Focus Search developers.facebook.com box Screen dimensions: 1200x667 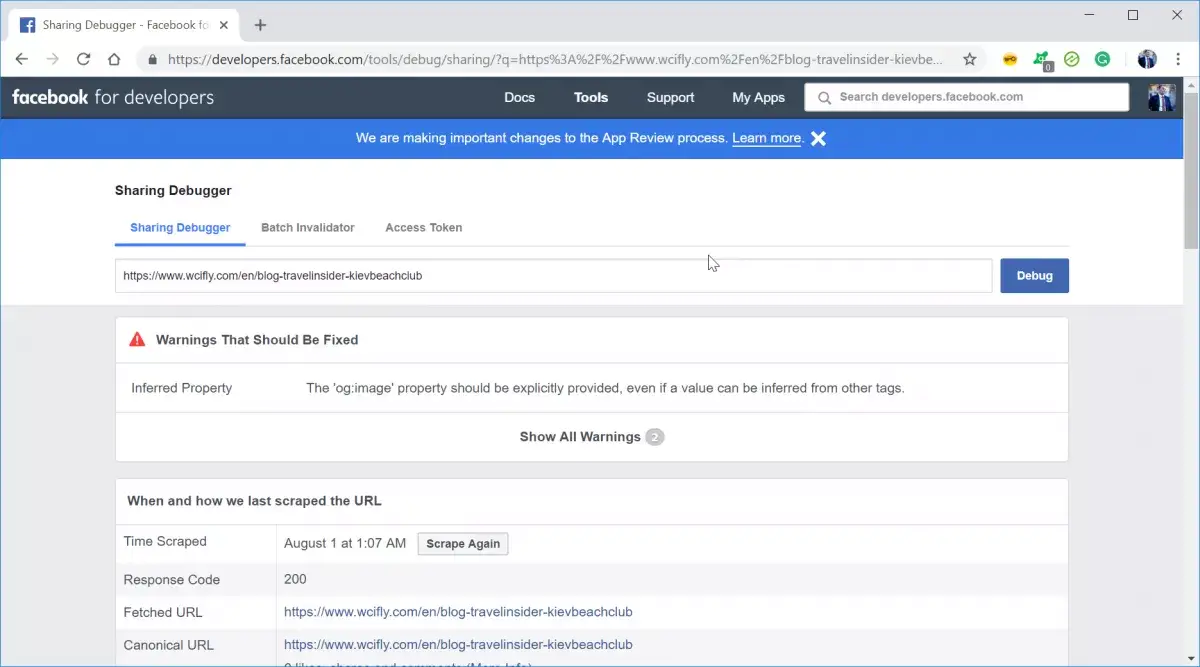pyautogui.click(x=967, y=97)
